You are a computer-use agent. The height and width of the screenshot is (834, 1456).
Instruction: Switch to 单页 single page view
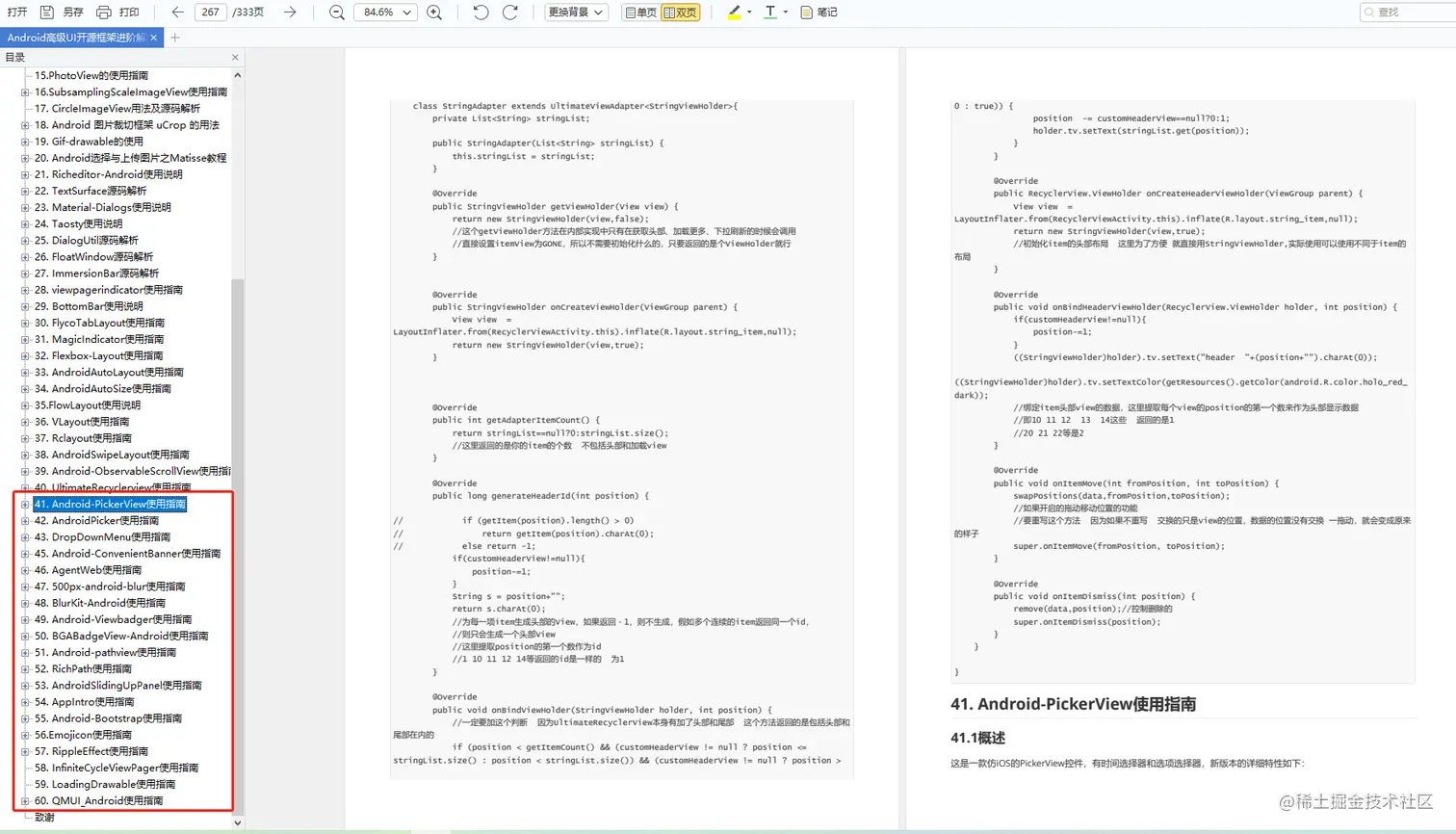[x=641, y=13]
